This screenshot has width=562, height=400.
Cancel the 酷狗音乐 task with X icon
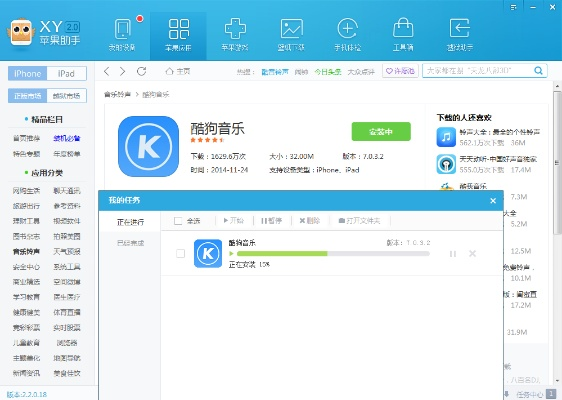coord(472,254)
